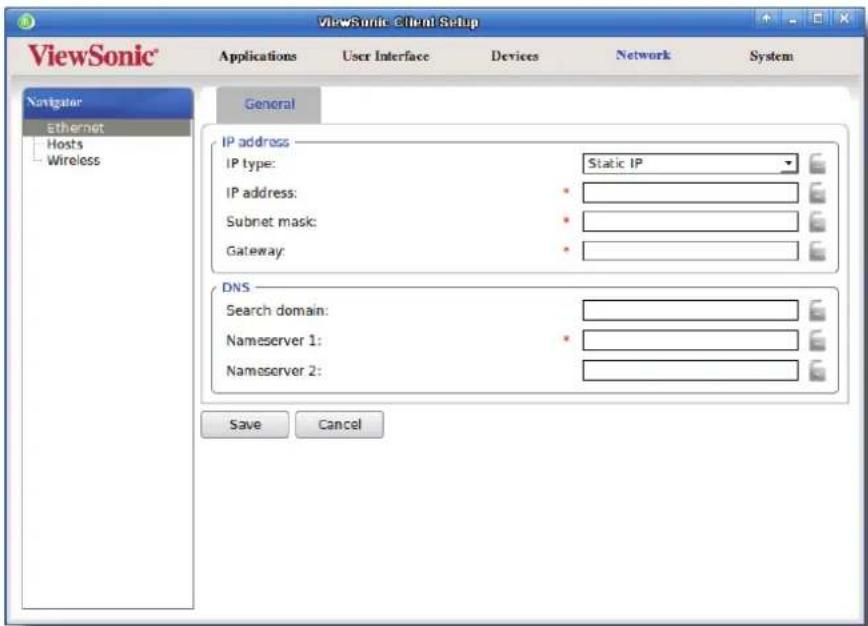Image resolution: width=868 pixels, height=626 pixels.
Task: Focus the Subnet mask input field
Action: click(690, 221)
